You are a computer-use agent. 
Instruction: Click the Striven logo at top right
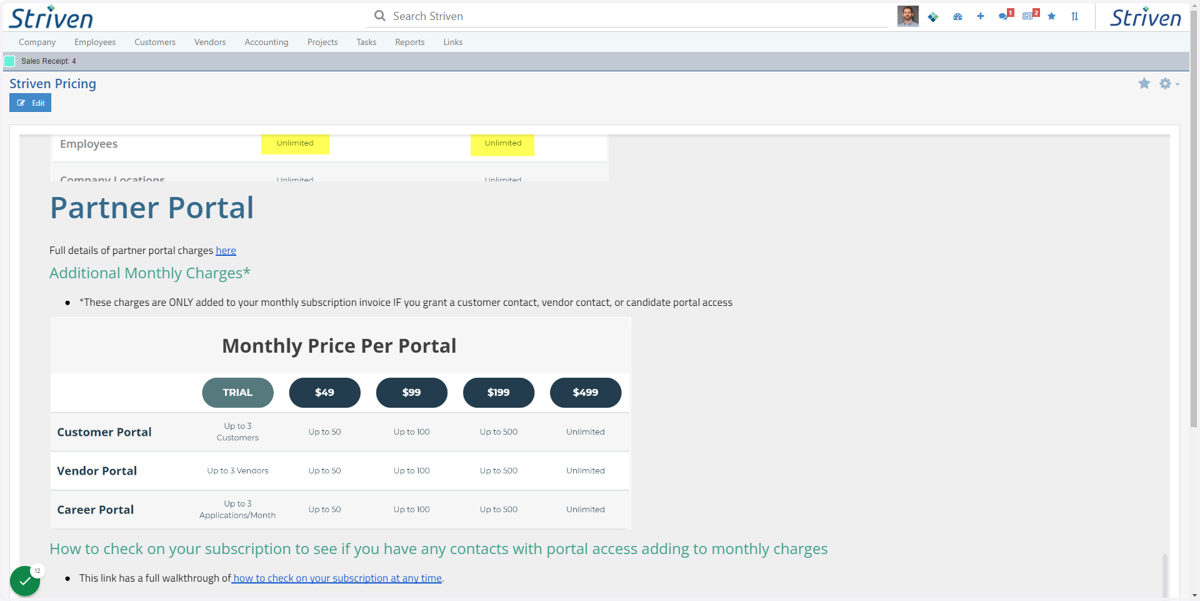click(x=1146, y=16)
